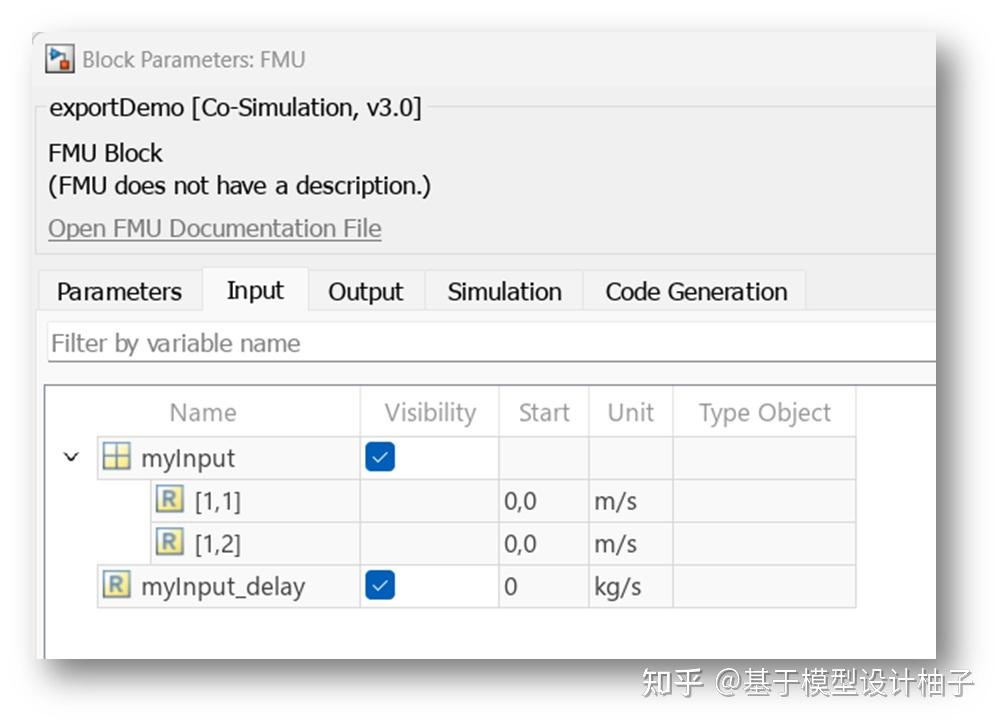1001x724 pixels.
Task: Open the Output tab
Action: click(x=365, y=291)
